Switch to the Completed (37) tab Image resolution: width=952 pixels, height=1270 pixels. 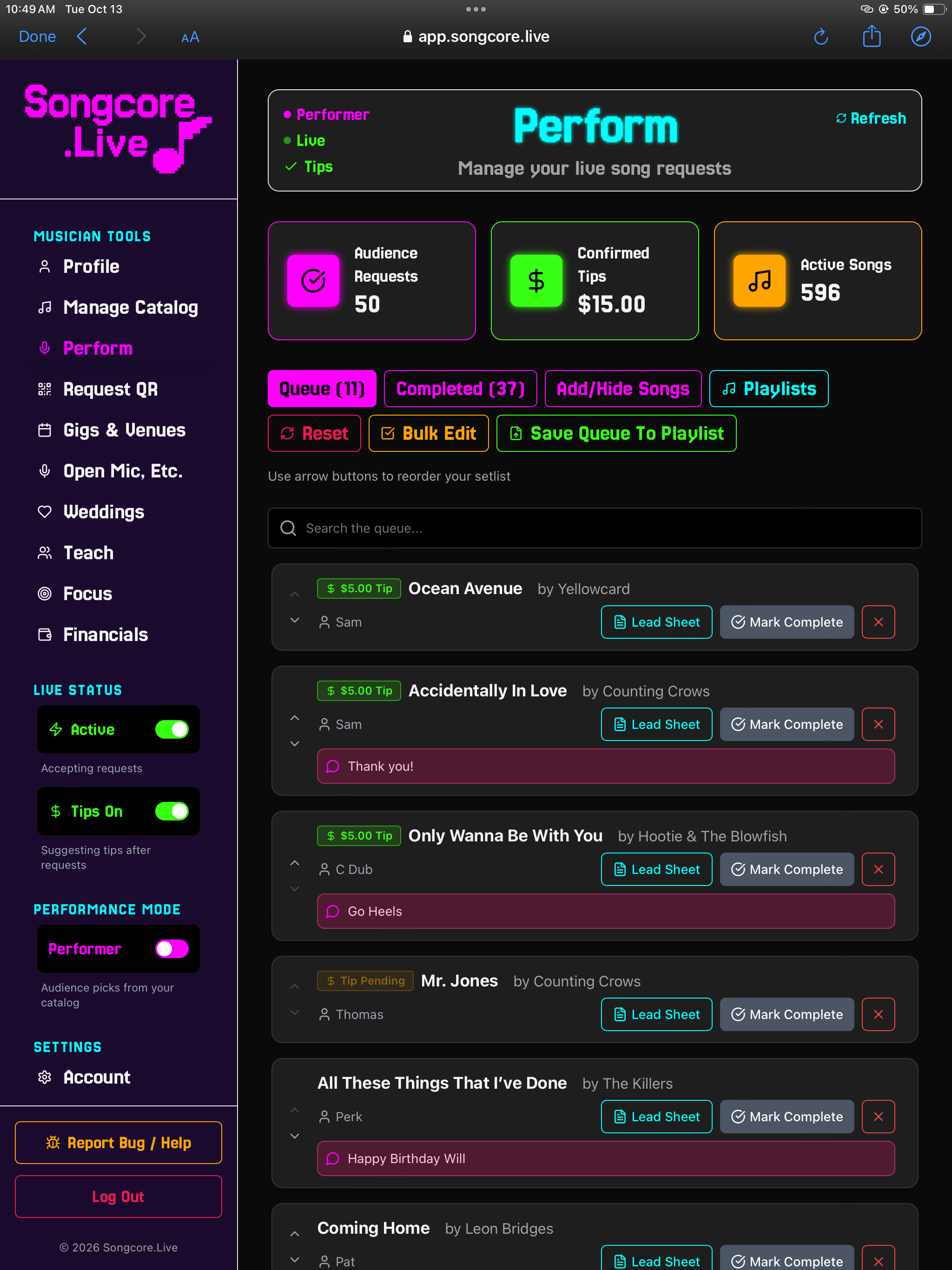pyautogui.click(x=461, y=389)
